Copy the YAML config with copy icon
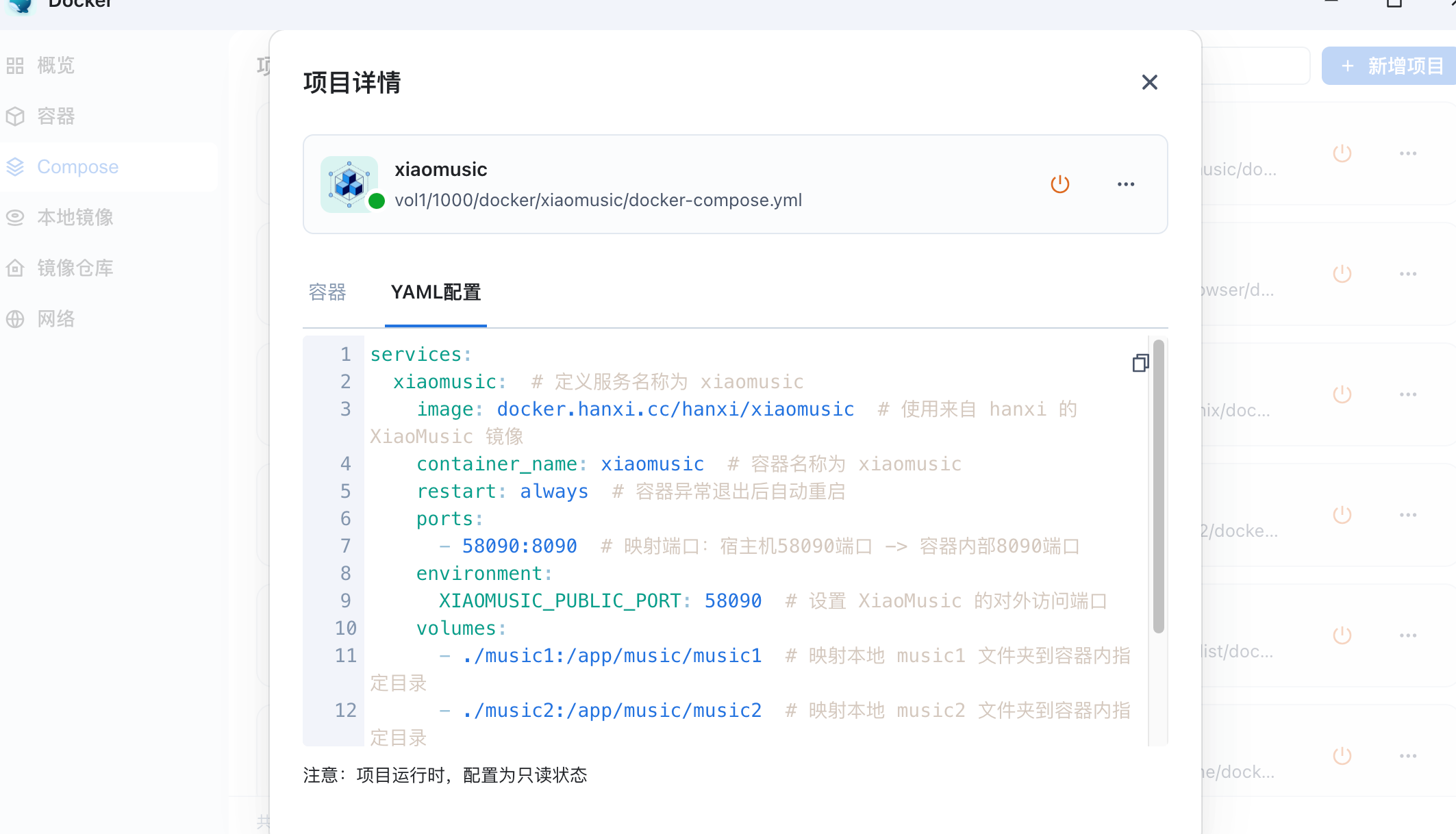This screenshot has height=834, width=1456. point(1140,363)
